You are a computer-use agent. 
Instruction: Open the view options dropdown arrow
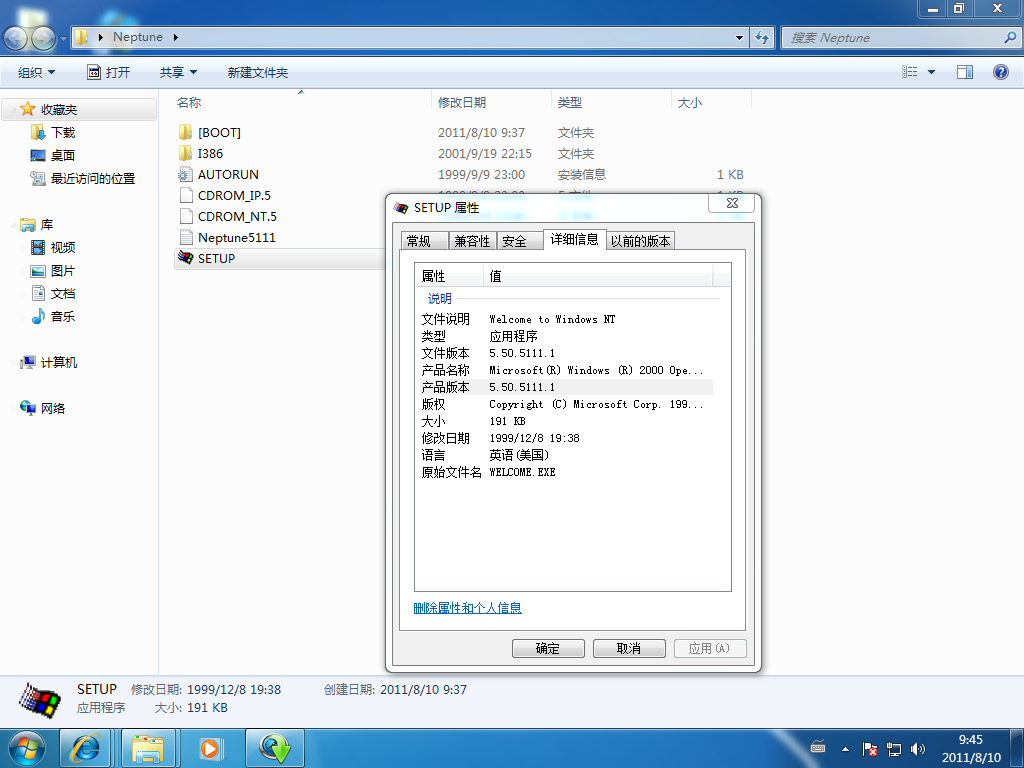[931, 72]
